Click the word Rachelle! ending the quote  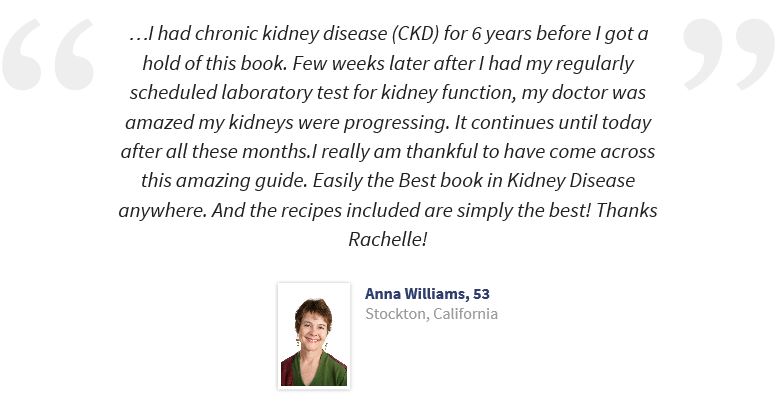click(388, 239)
